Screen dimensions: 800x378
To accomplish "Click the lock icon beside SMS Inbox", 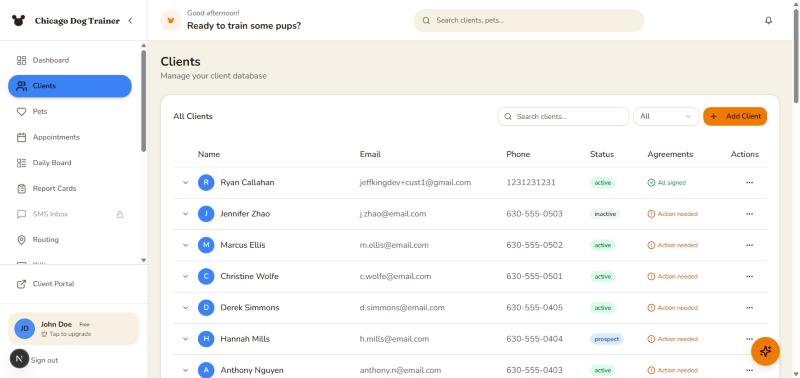I will pyautogui.click(x=120, y=214).
